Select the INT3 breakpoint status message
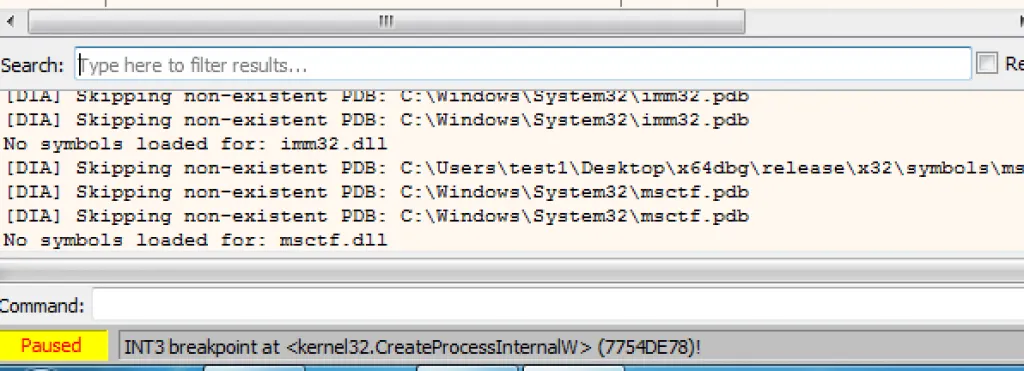 [412, 347]
